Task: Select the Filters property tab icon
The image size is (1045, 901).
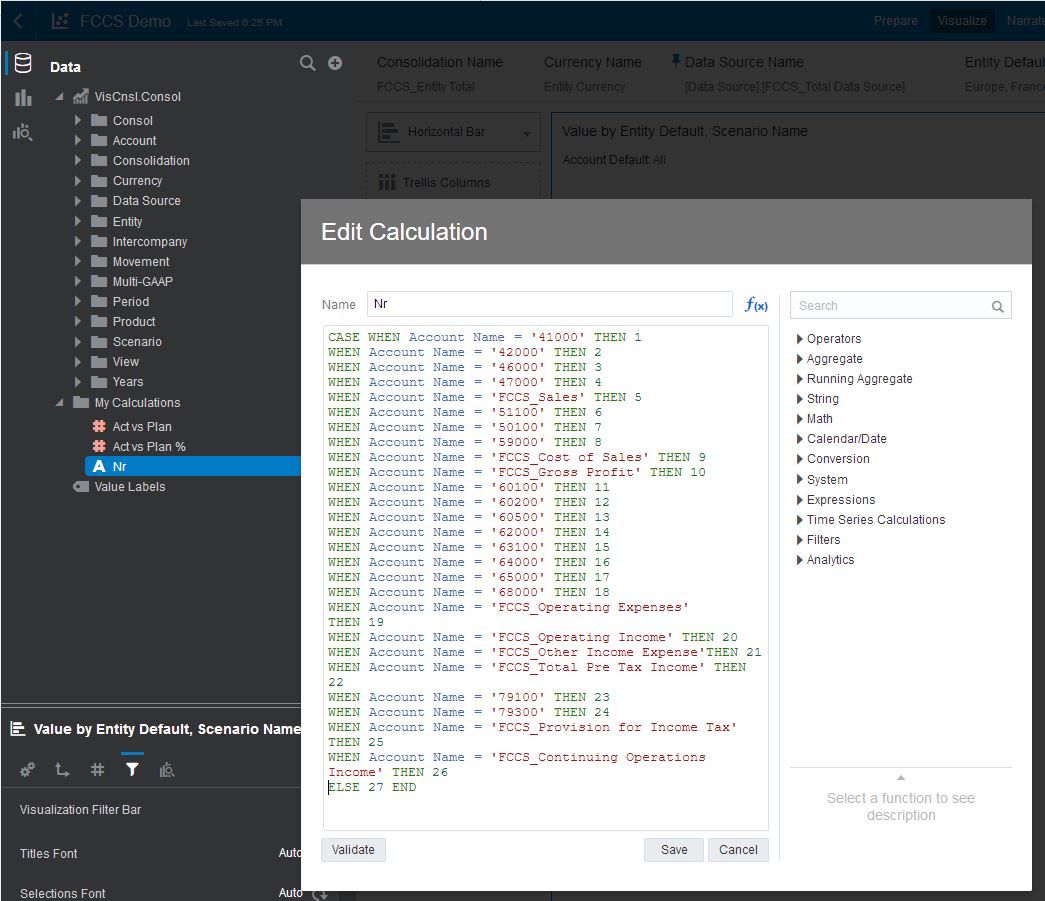Action: 132,769
